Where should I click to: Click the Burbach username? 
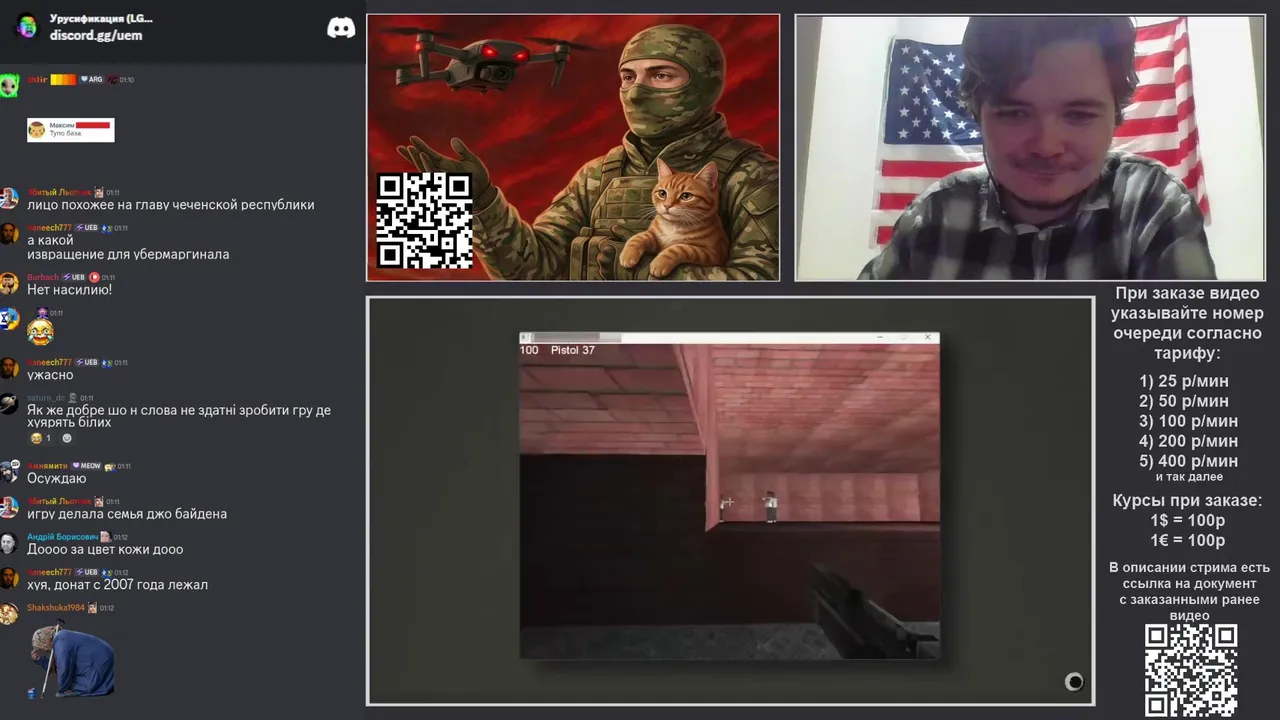tap(43, 277)
